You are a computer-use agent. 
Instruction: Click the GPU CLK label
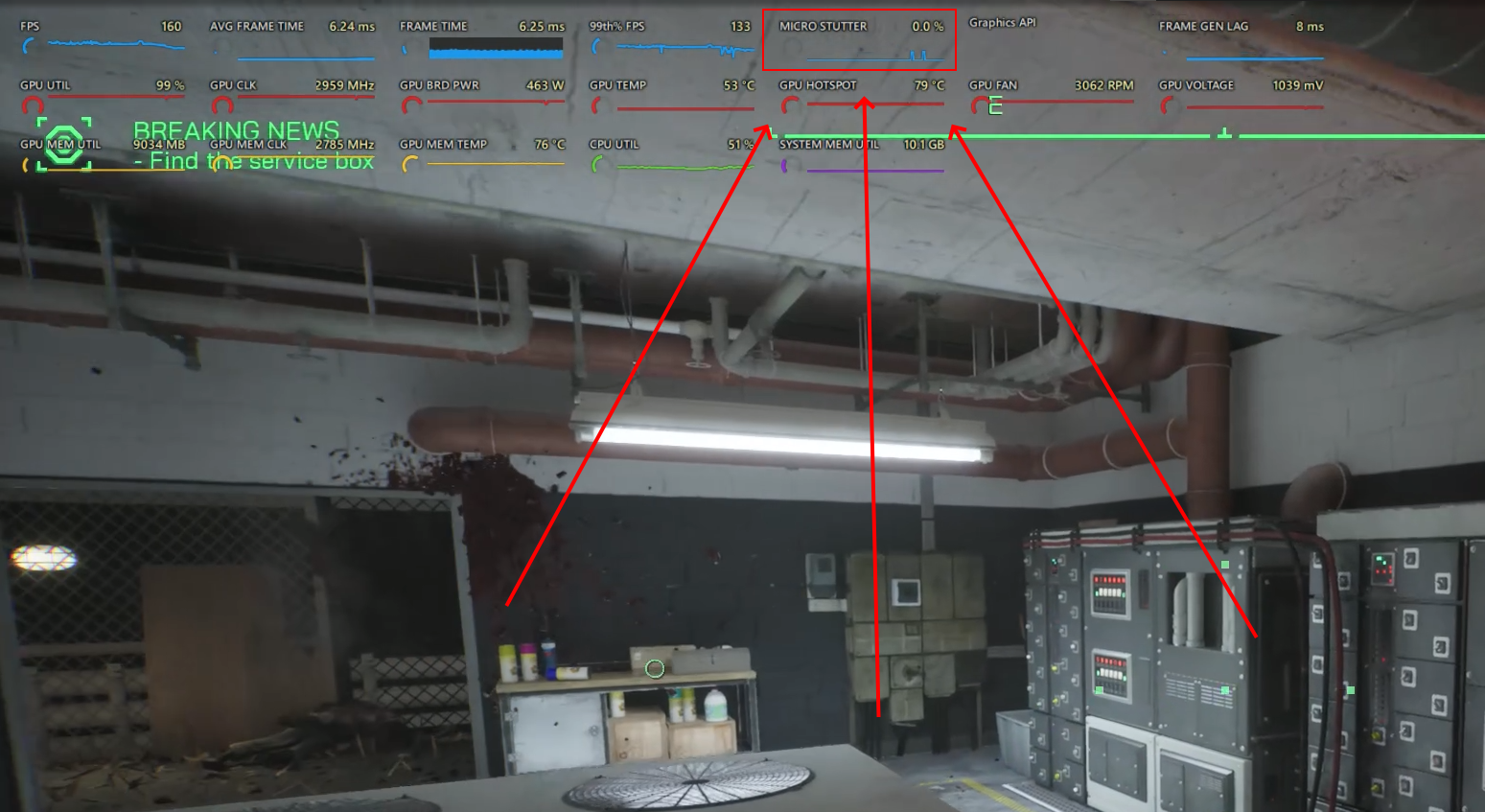coord(233,85)
